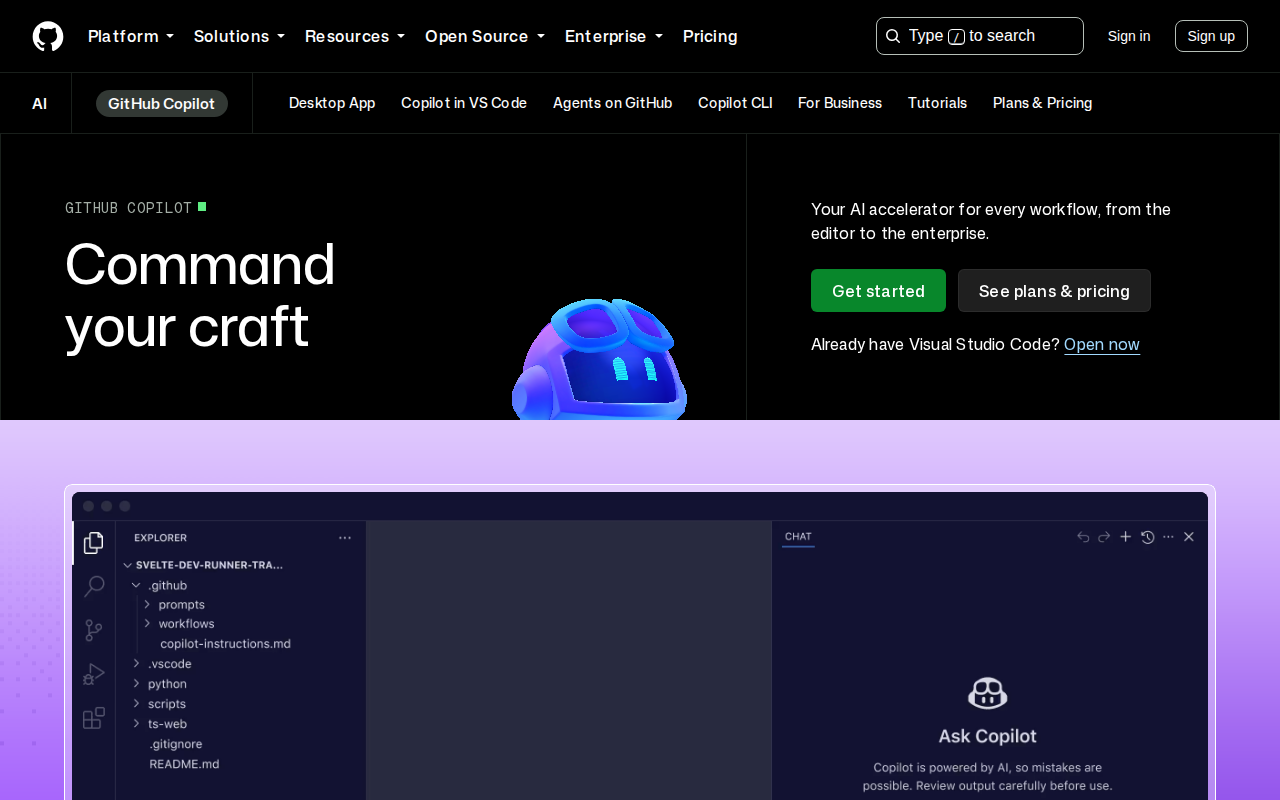Open the Pricing menu item
Viewport: 1280px width, 800px height.
pos(710,36)
